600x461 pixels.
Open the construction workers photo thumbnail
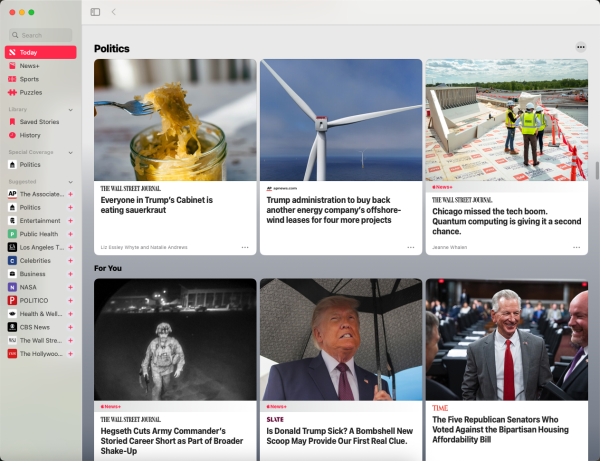point(507,120)
